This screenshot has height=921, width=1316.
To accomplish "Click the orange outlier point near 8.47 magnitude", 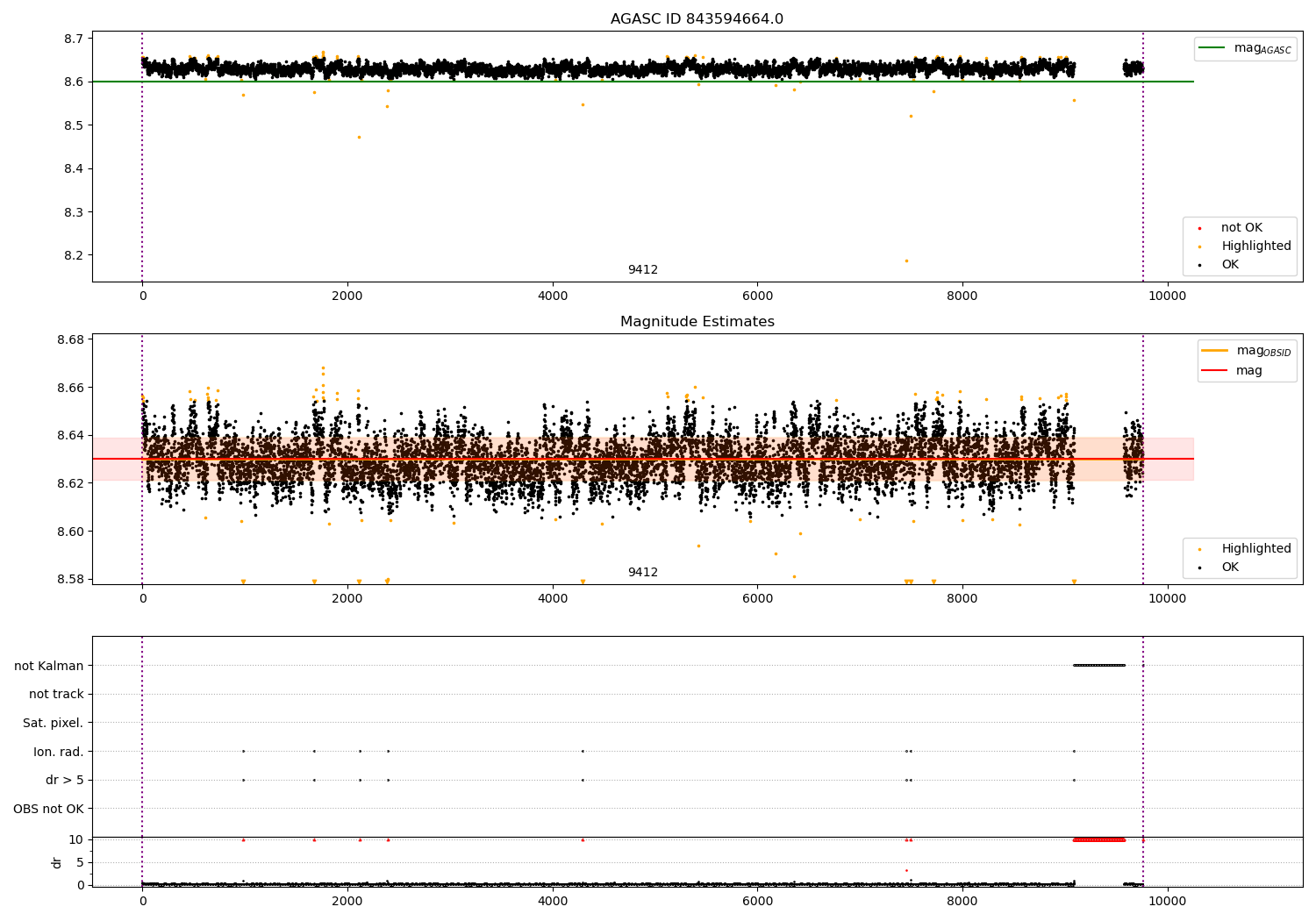I will click(359, 137).
